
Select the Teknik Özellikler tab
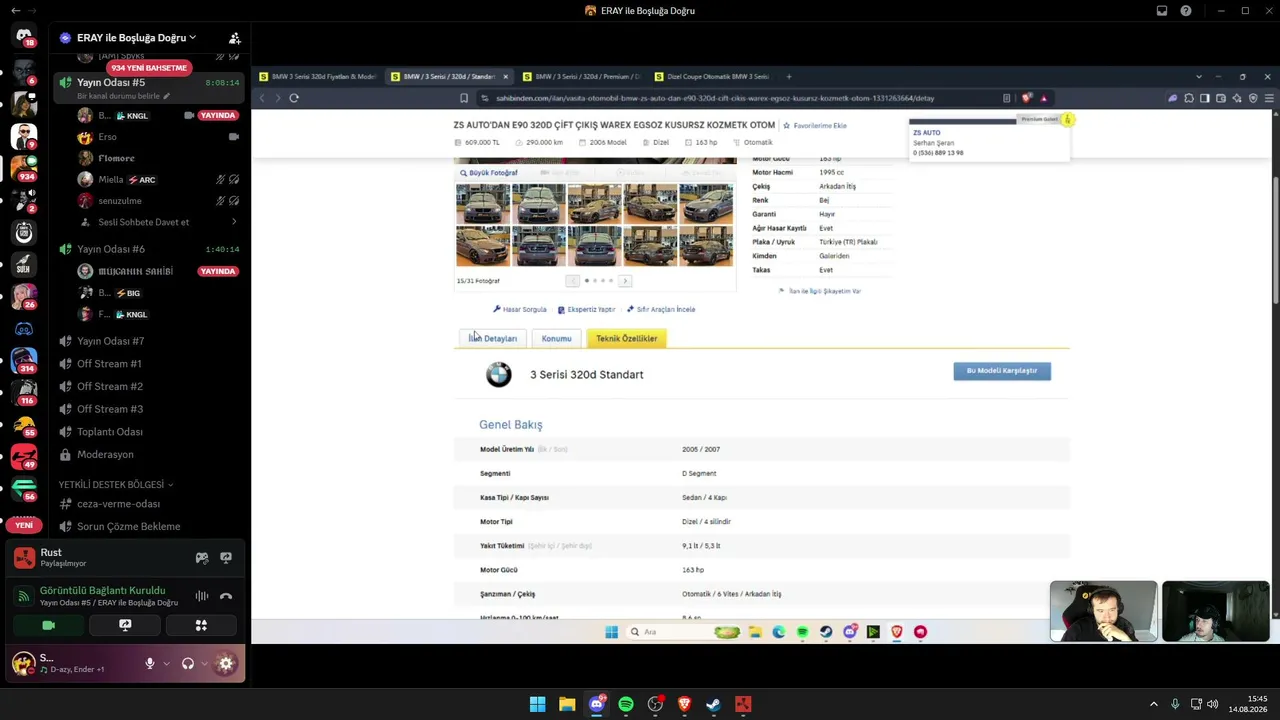tap(627, 338)
